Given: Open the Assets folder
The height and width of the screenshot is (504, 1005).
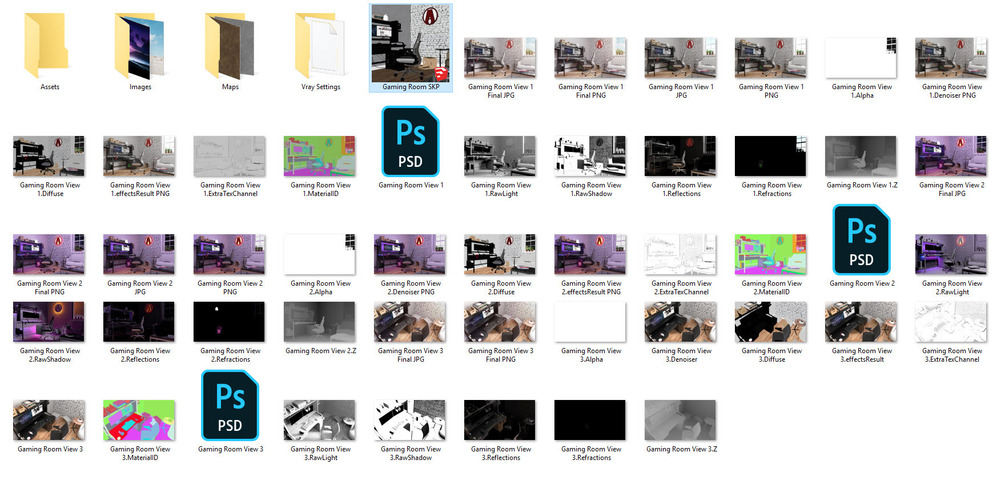Looking at the screenshot, I should (49, 46).
